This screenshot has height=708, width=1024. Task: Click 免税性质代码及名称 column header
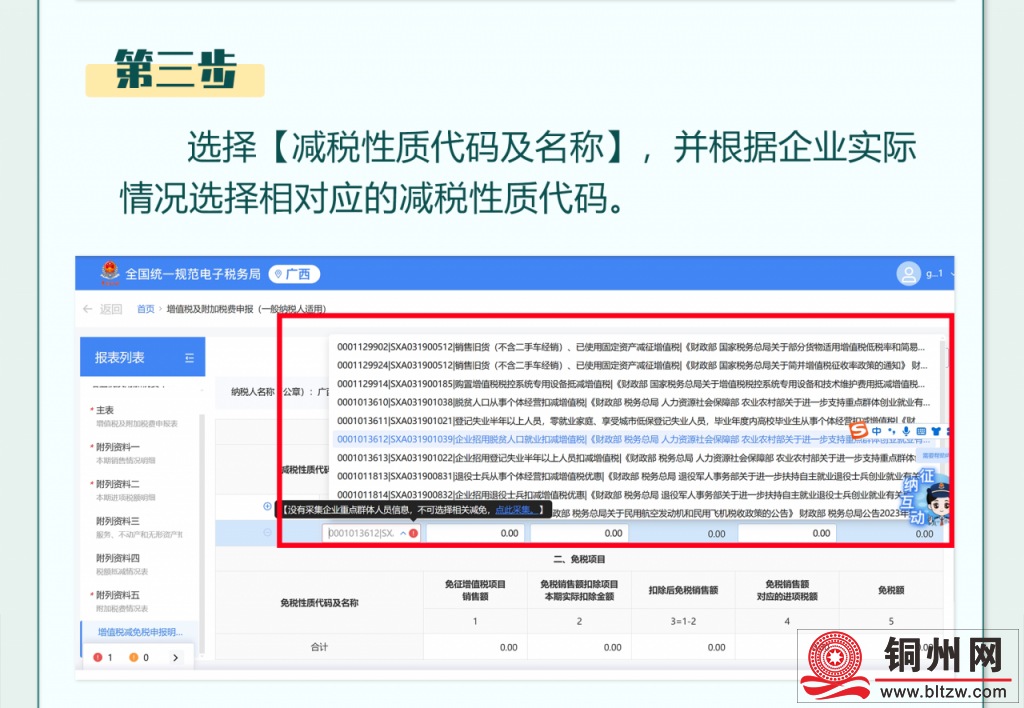319,603
